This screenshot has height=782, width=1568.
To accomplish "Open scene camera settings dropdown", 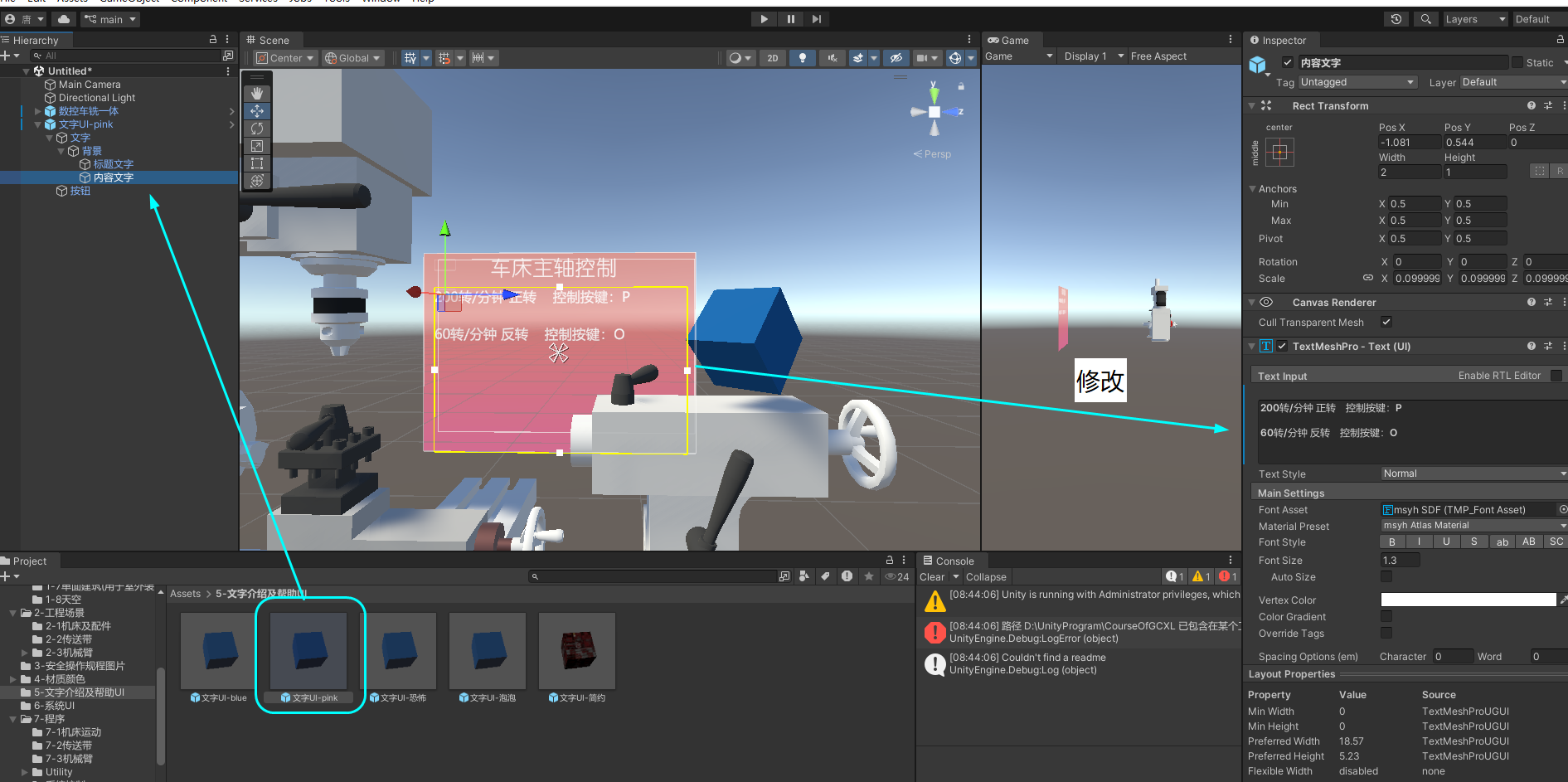I will click(x=927, y=58).
